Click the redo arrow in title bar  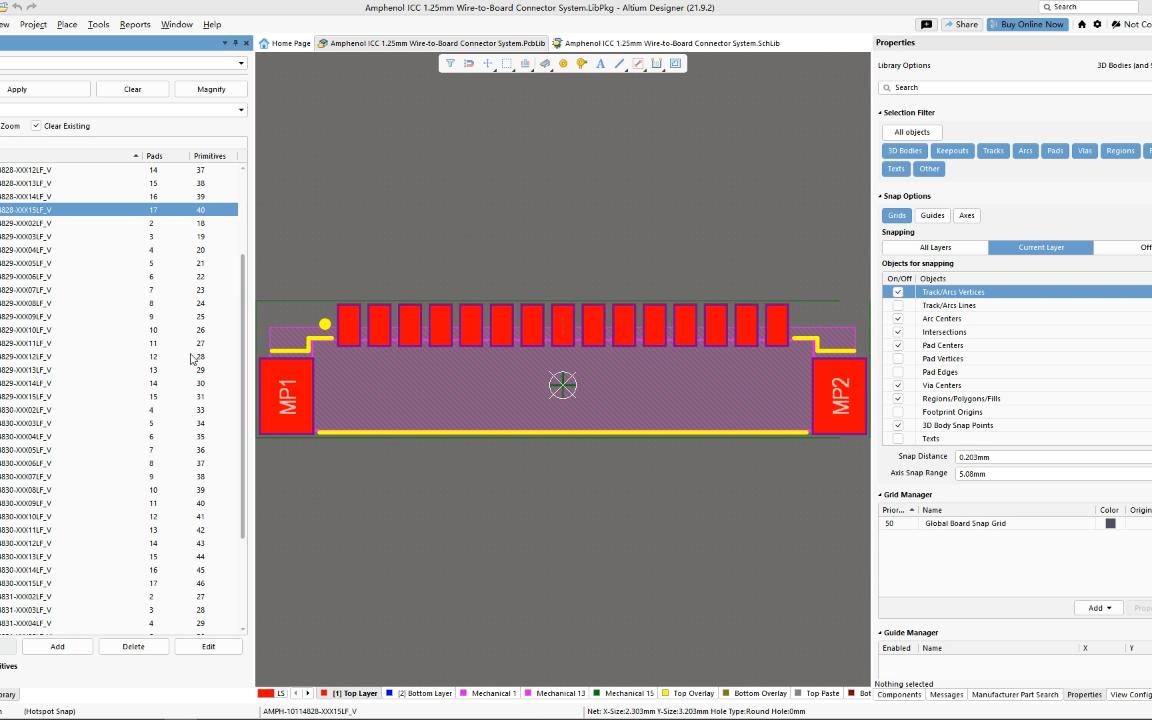(x=32, y=7)
